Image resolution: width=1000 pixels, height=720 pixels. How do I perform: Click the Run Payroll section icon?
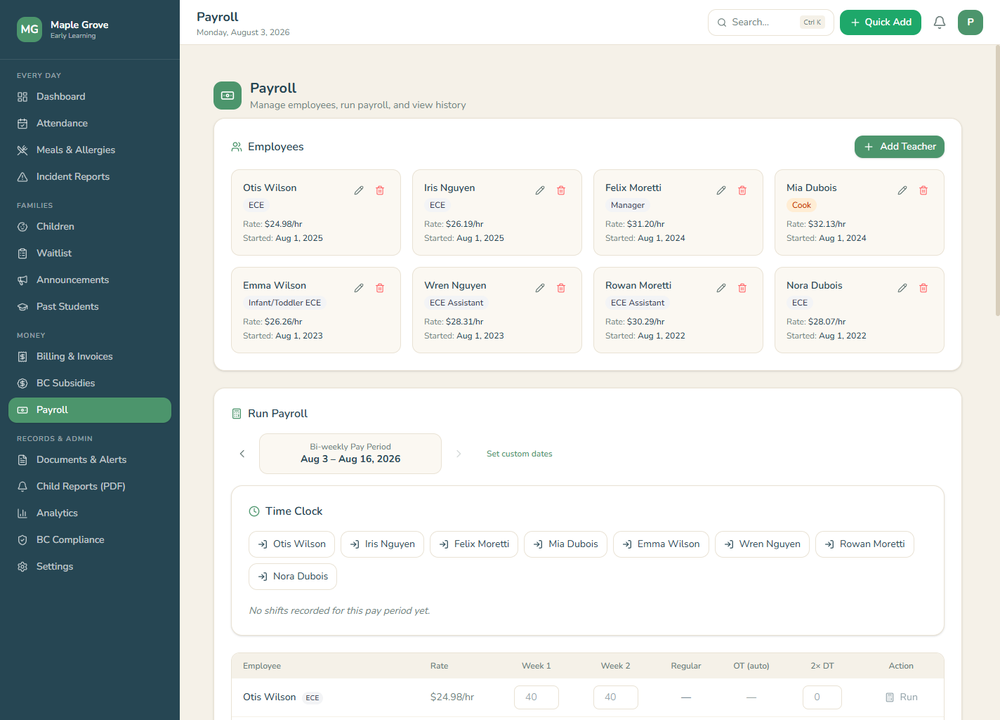click(x=237, y=414)
